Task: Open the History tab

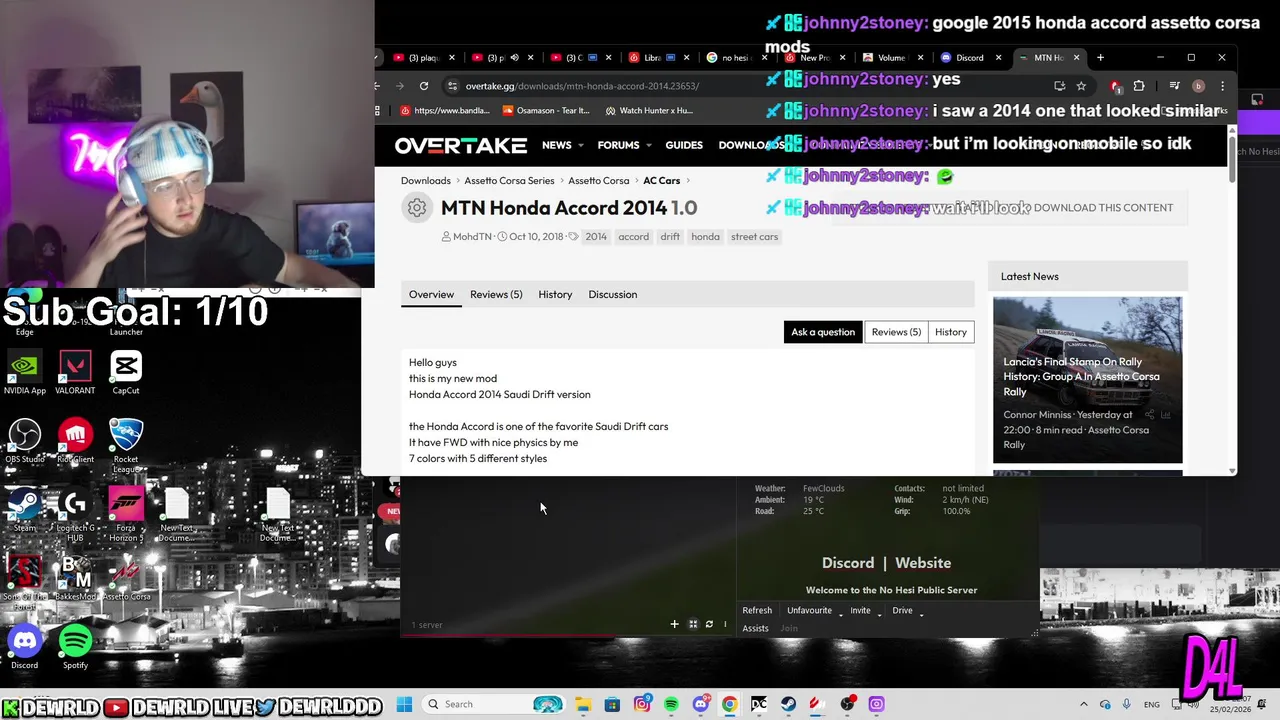Action: [x=555, y=294]
